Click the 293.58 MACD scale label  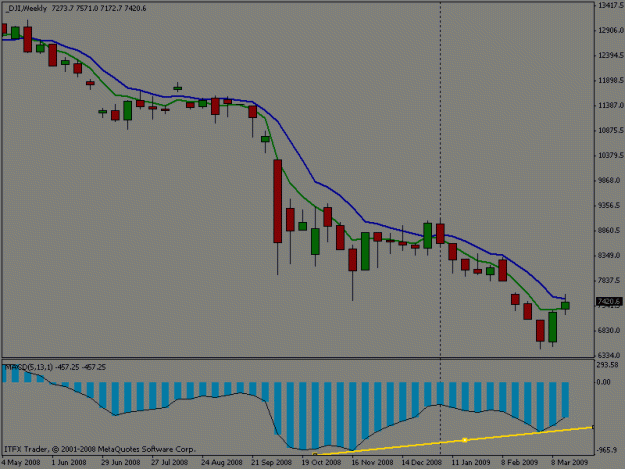(609, 365)
